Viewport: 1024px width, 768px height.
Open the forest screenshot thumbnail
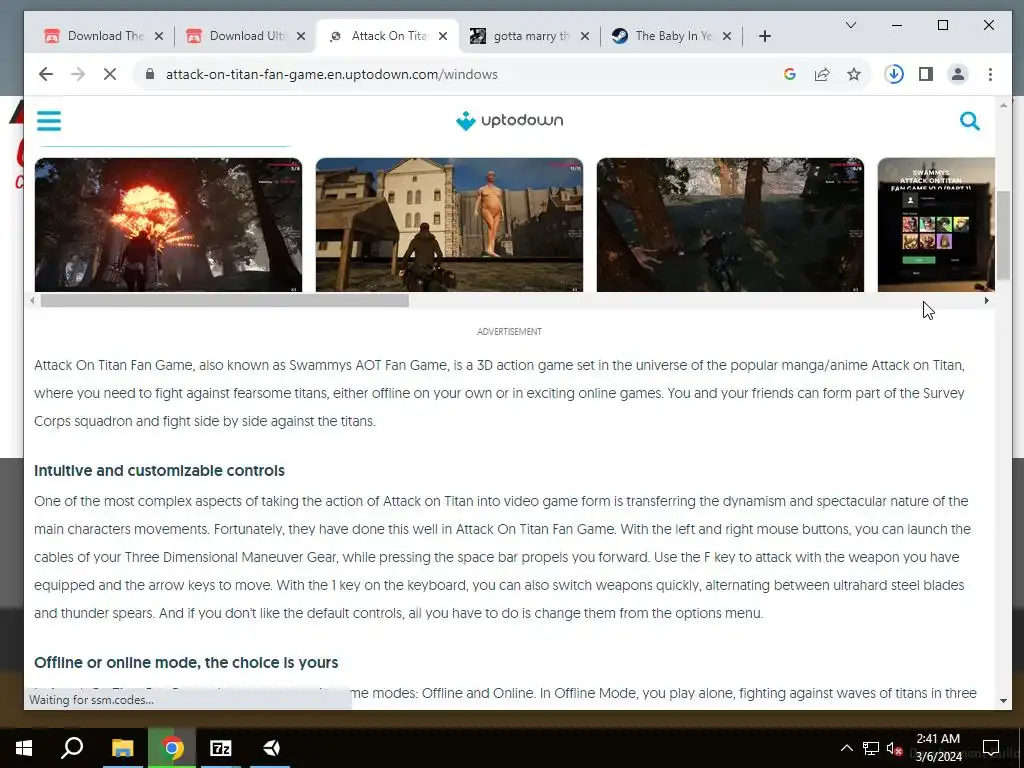730,225
